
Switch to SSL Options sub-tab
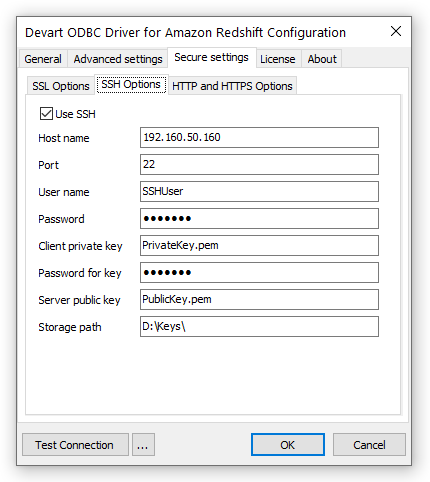point(61,86)
